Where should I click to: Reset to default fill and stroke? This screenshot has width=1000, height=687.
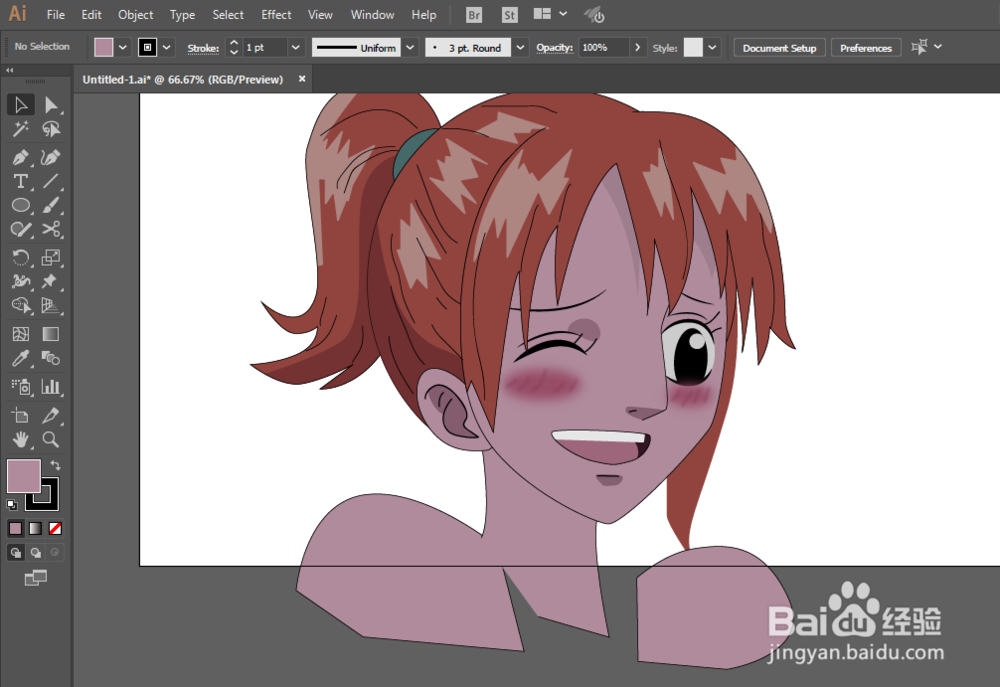tap(11, 505)
